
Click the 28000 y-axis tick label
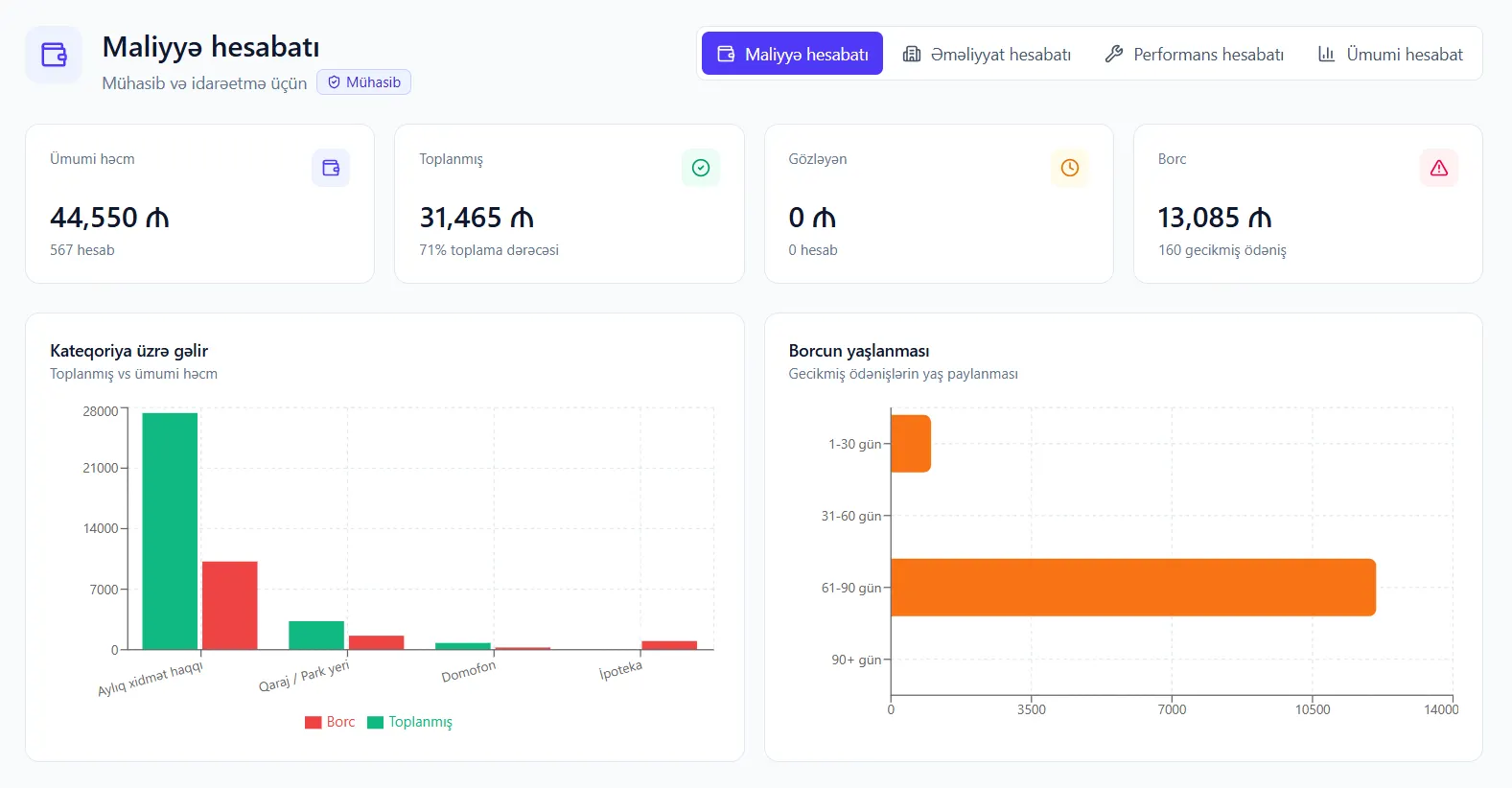101,411
